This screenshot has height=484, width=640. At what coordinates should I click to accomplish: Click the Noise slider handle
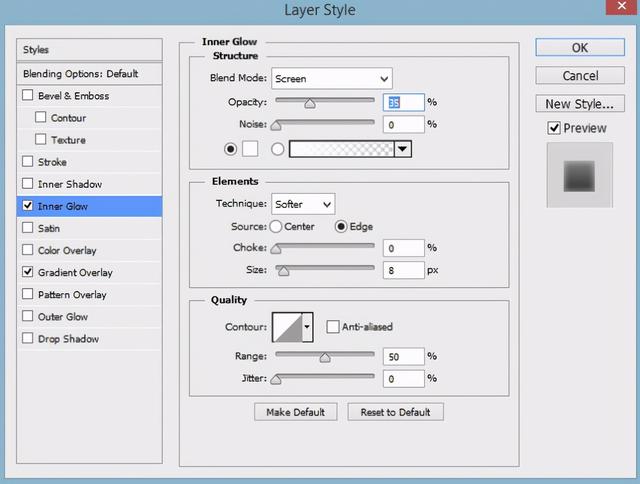tap(276, 125)
